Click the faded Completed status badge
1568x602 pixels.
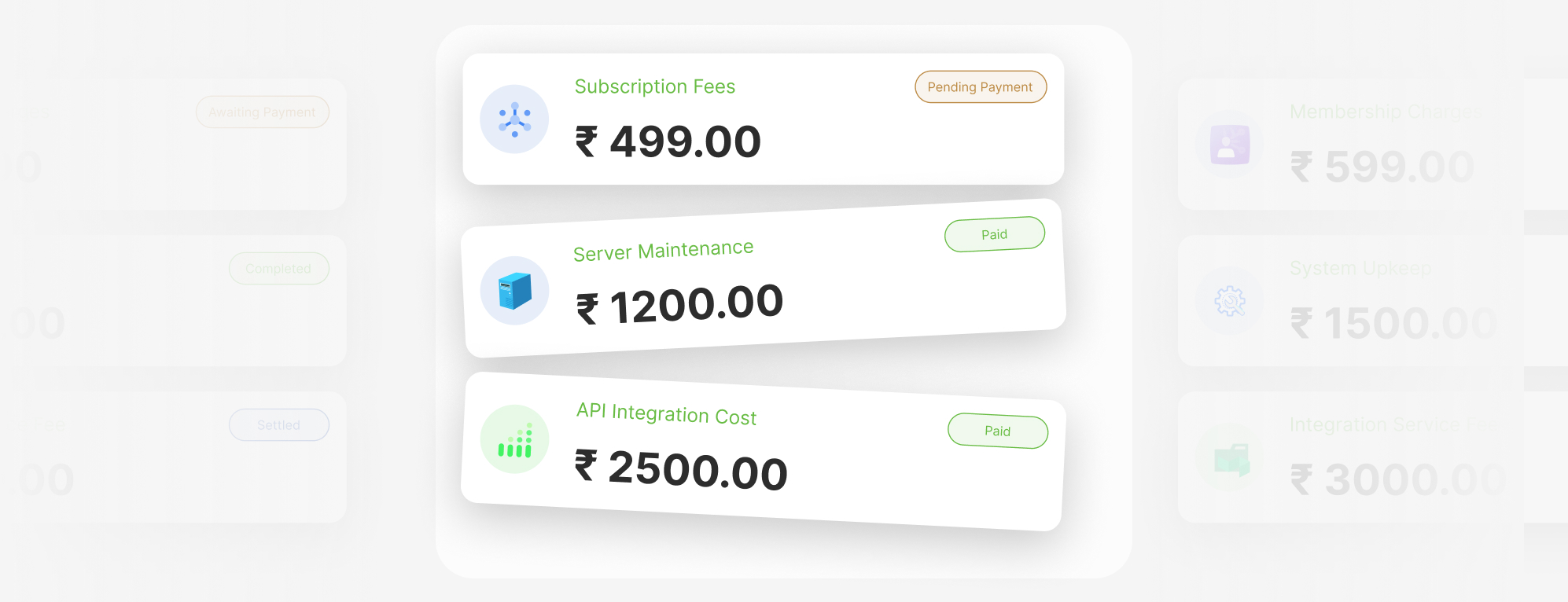[x=278, y=269]
